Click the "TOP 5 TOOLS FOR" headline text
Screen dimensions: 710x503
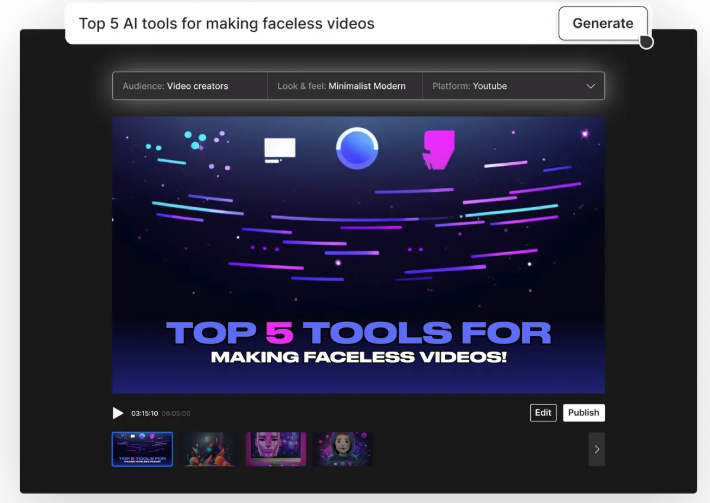pos(358,333)
